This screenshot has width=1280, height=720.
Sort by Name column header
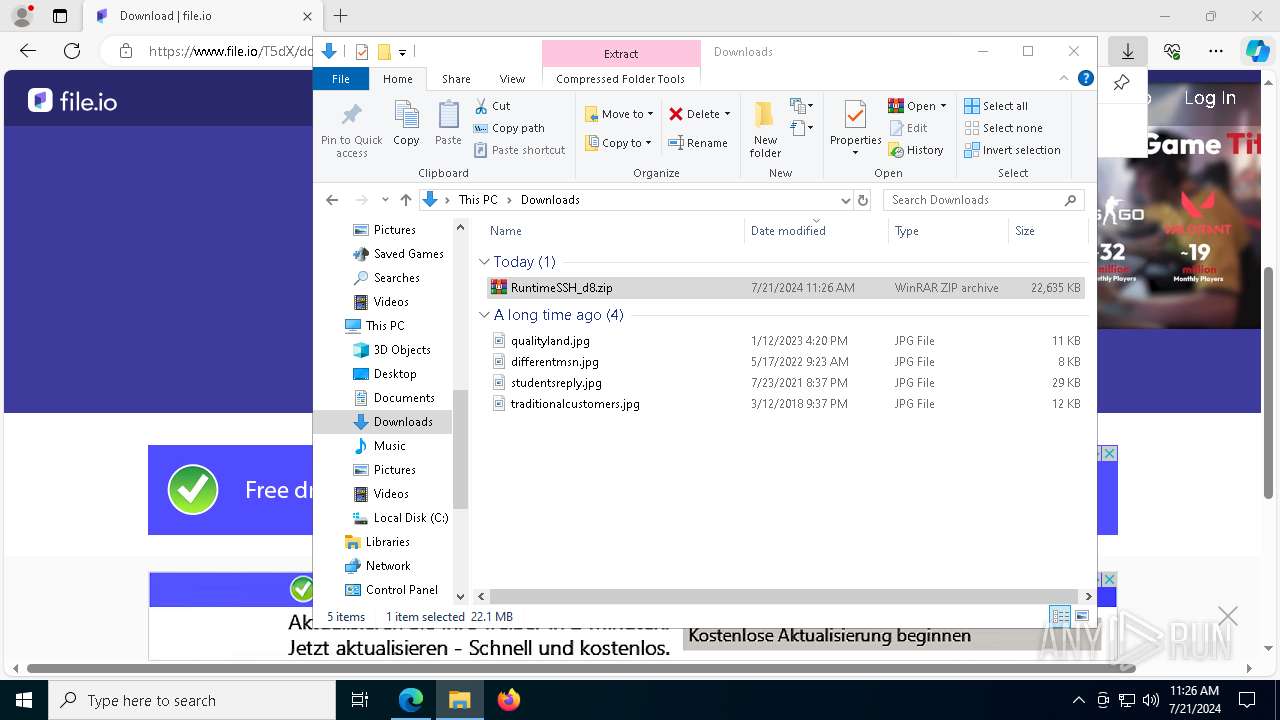613,231
